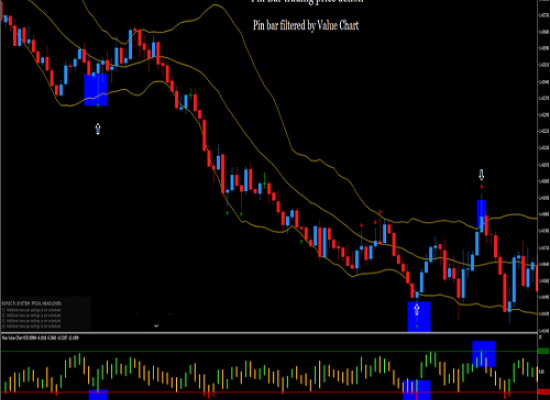Click the white up arrow below first blue box
Image resolution: width=550 pixels, height=400 pixels.
point(98,129)
